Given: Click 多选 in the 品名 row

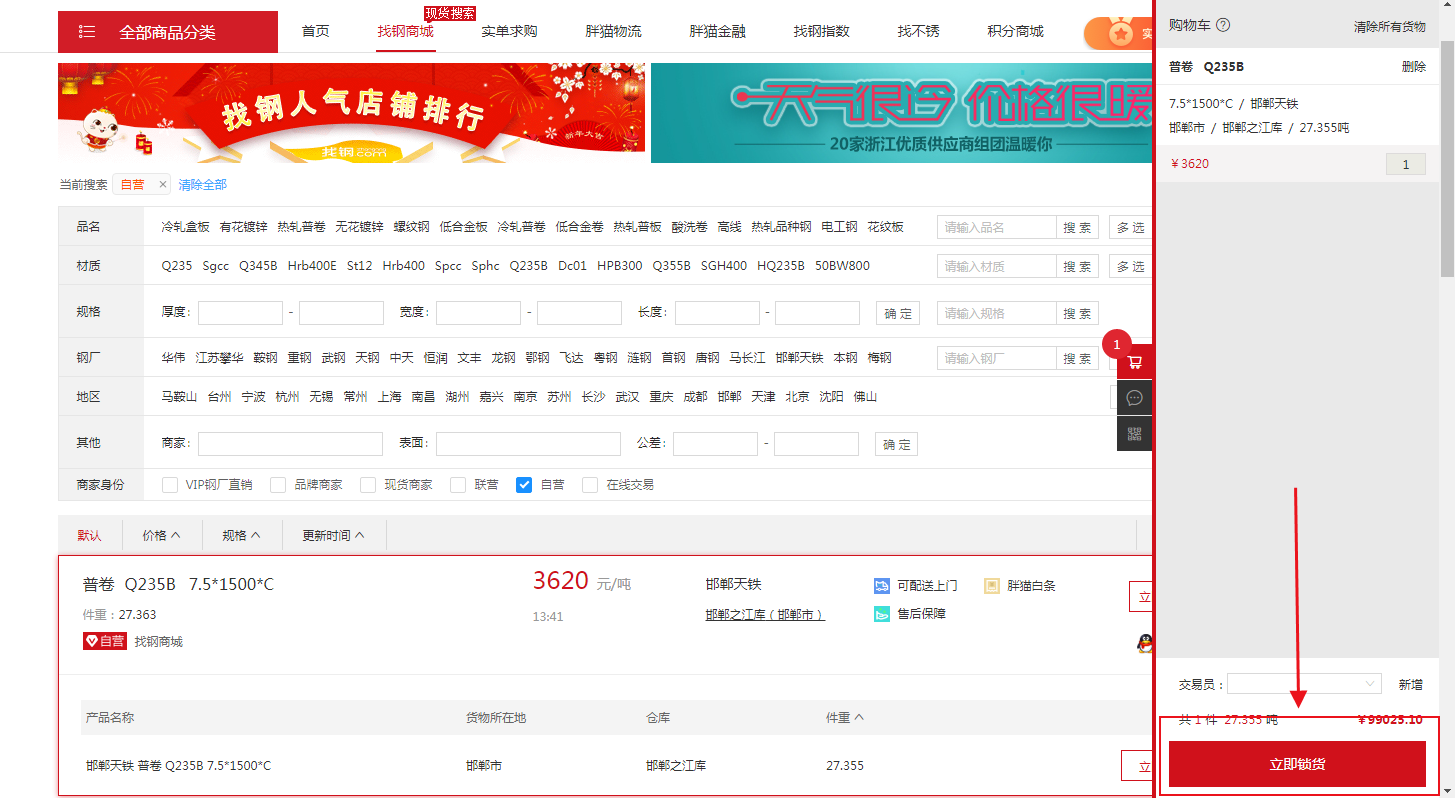Looking at the screenshot, I should tap(1131, 227).
